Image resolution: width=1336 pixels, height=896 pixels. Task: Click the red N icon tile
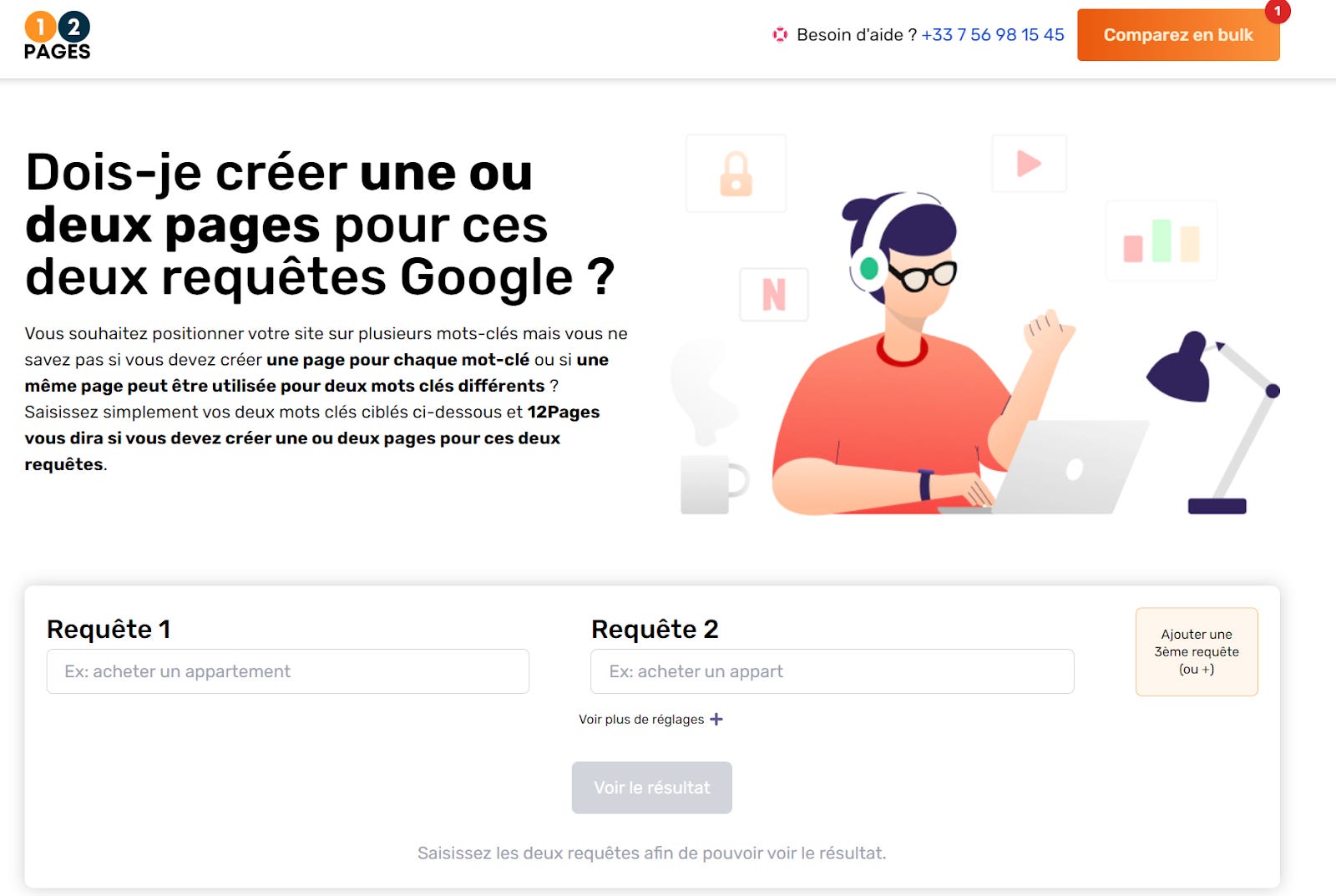click(x=774, y=295)
